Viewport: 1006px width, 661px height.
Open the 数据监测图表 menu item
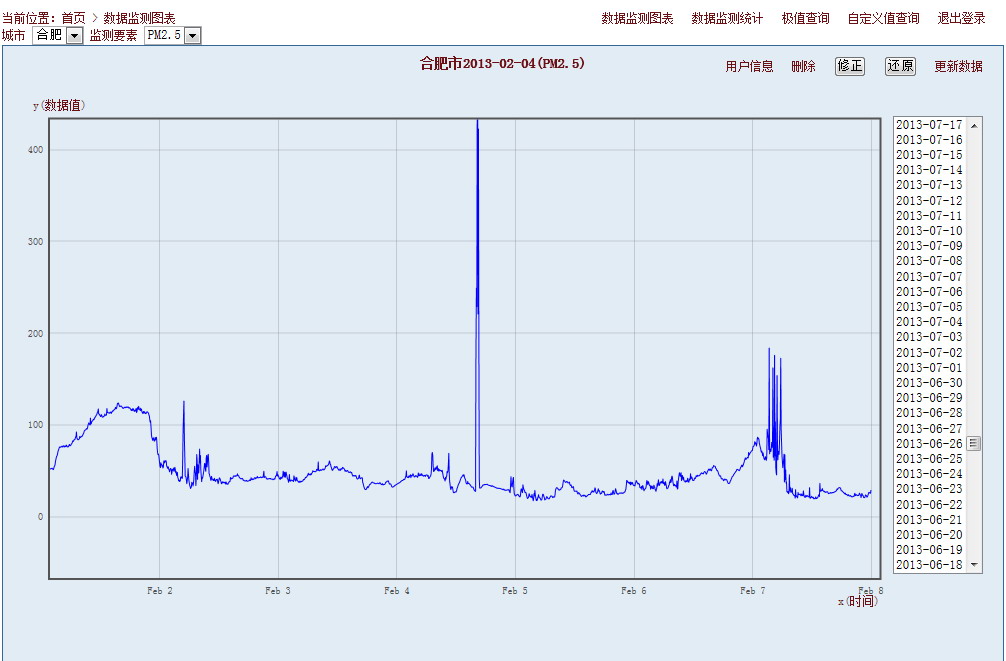pyautogui.click(x=637, y=18)
